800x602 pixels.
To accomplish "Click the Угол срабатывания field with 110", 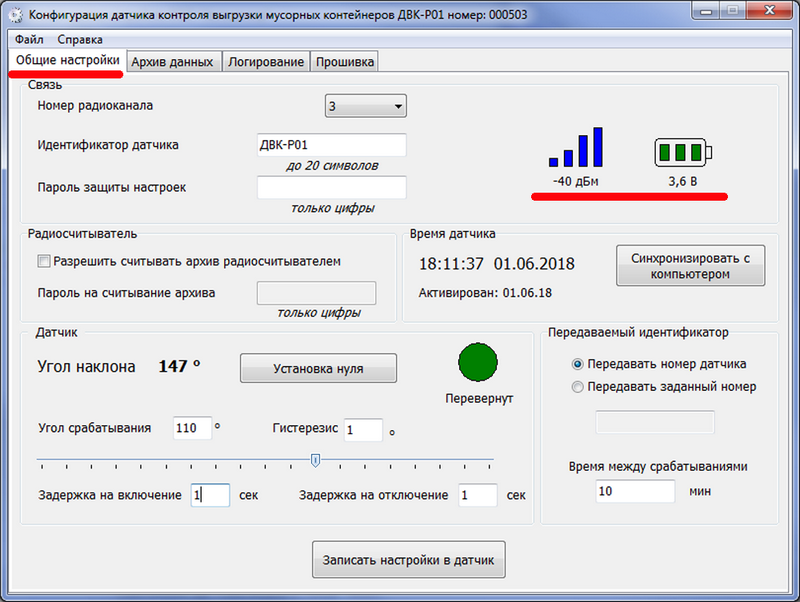I will pyautogui.click(x=192, y=428).
